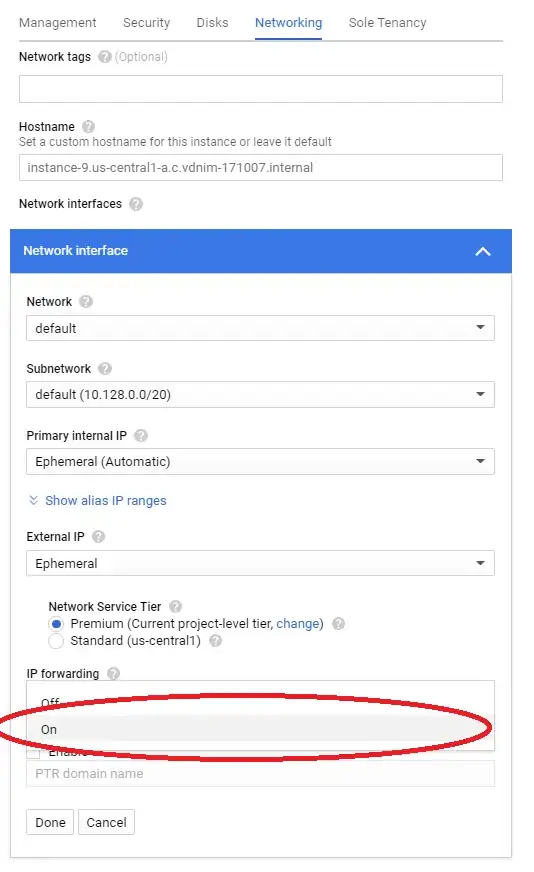Click help icon beside Network tags
The height and width of the screenshot is (872, 534).
(x=105, y=57)
